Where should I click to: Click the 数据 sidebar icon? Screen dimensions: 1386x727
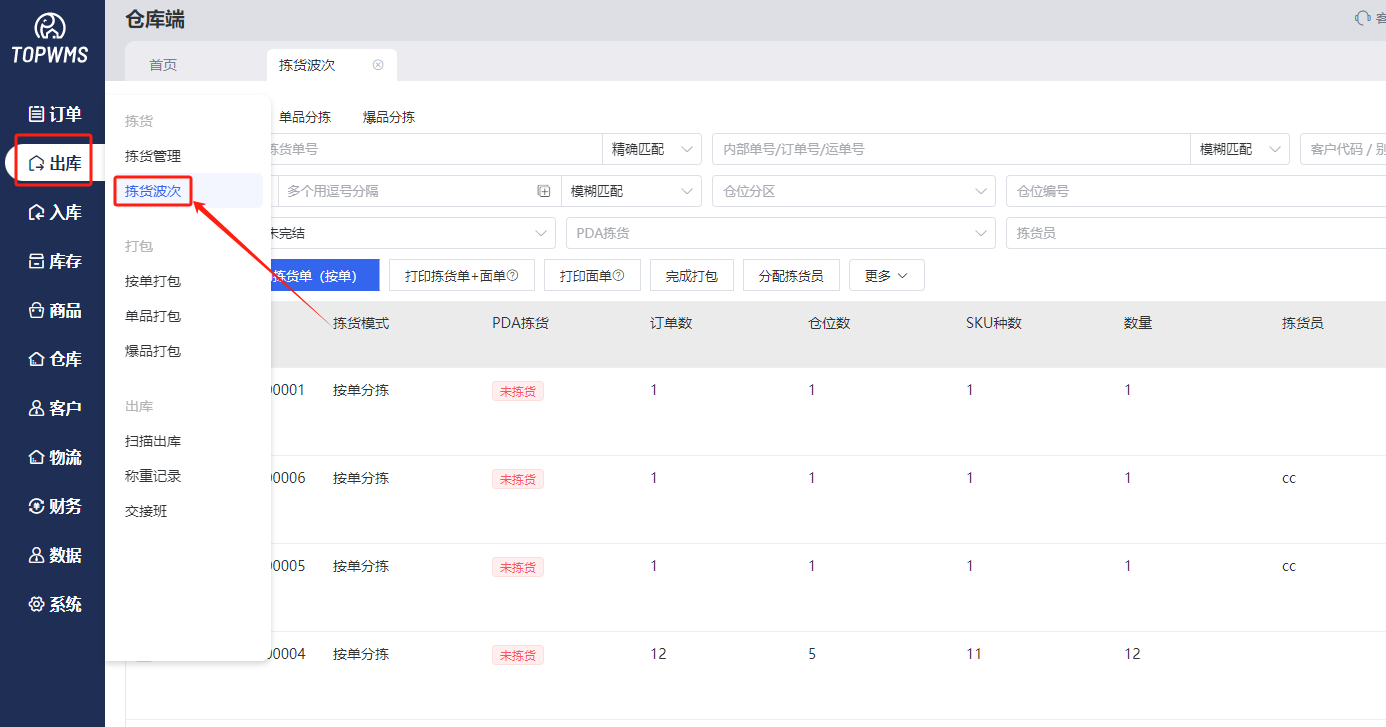click(x=36, y=555)
